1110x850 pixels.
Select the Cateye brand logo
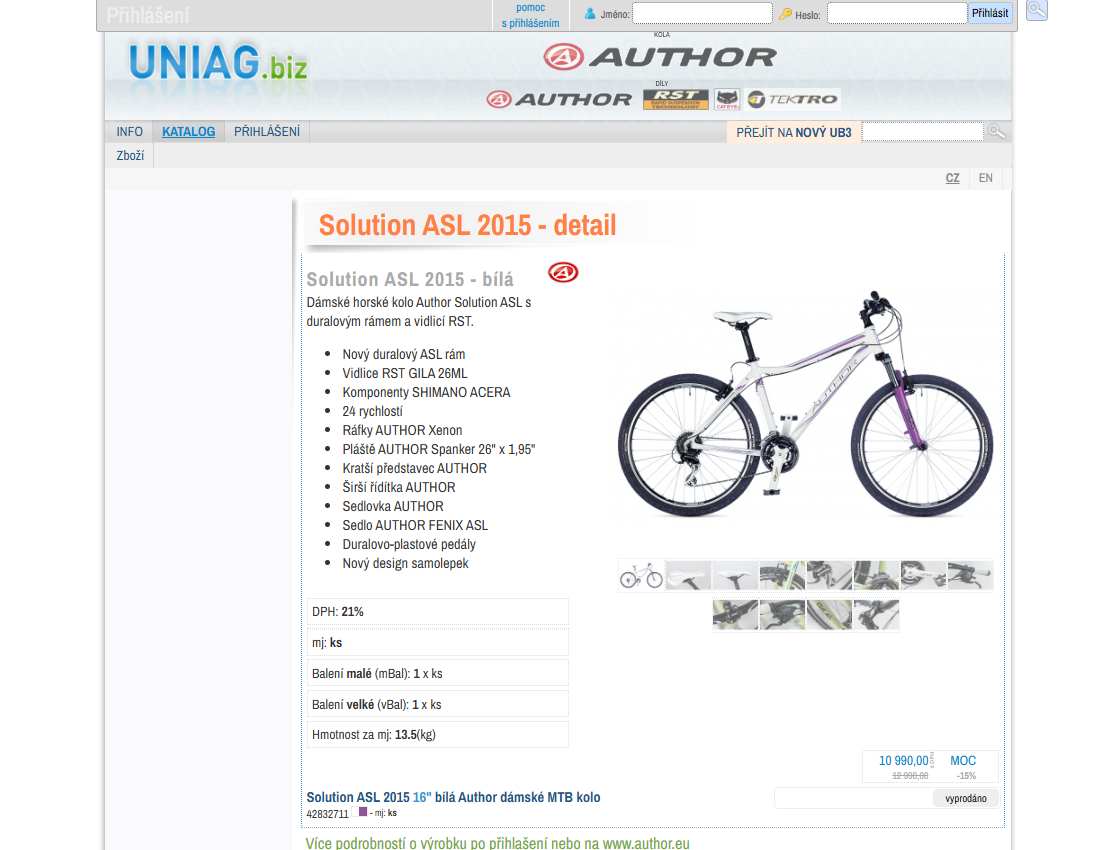pyautogui.click(x=727, y=99)
